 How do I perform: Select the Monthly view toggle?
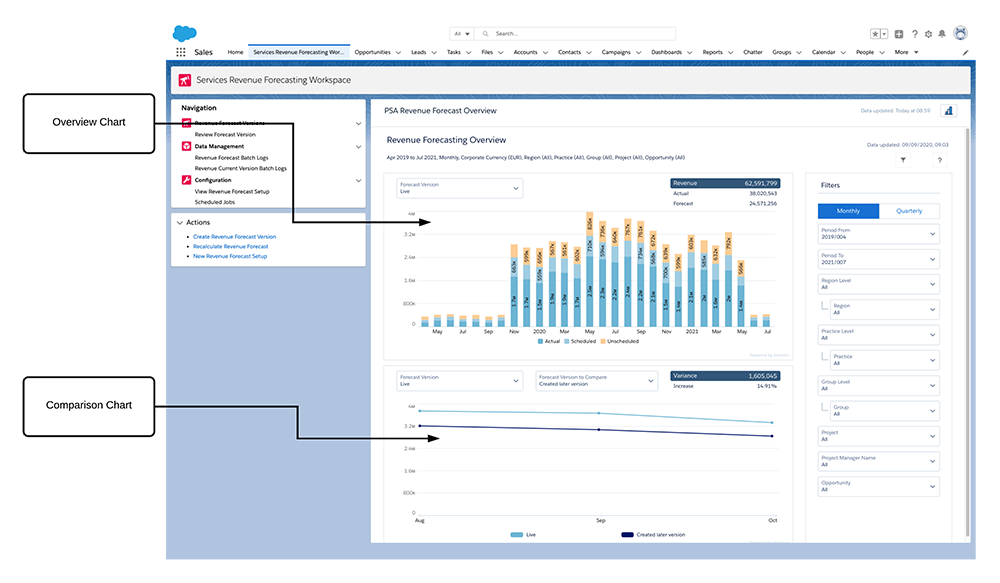tap(848, 211)
